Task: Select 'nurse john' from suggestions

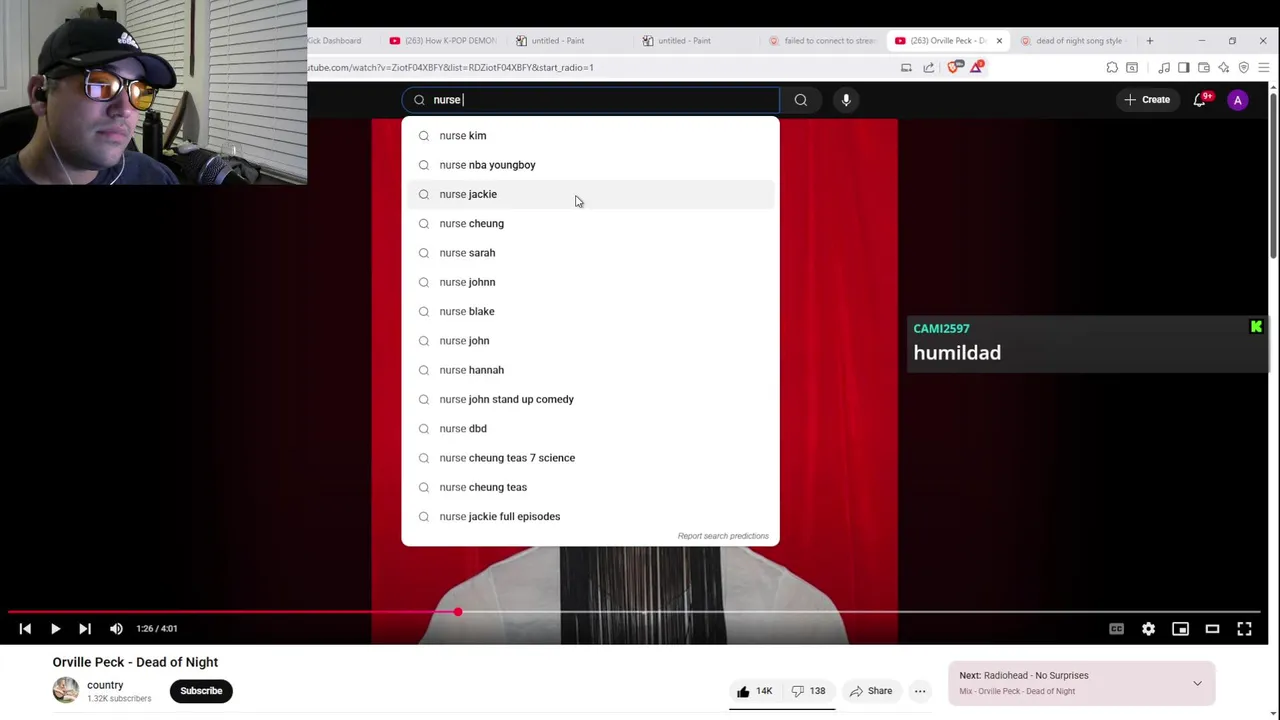Action: (590, 341)
